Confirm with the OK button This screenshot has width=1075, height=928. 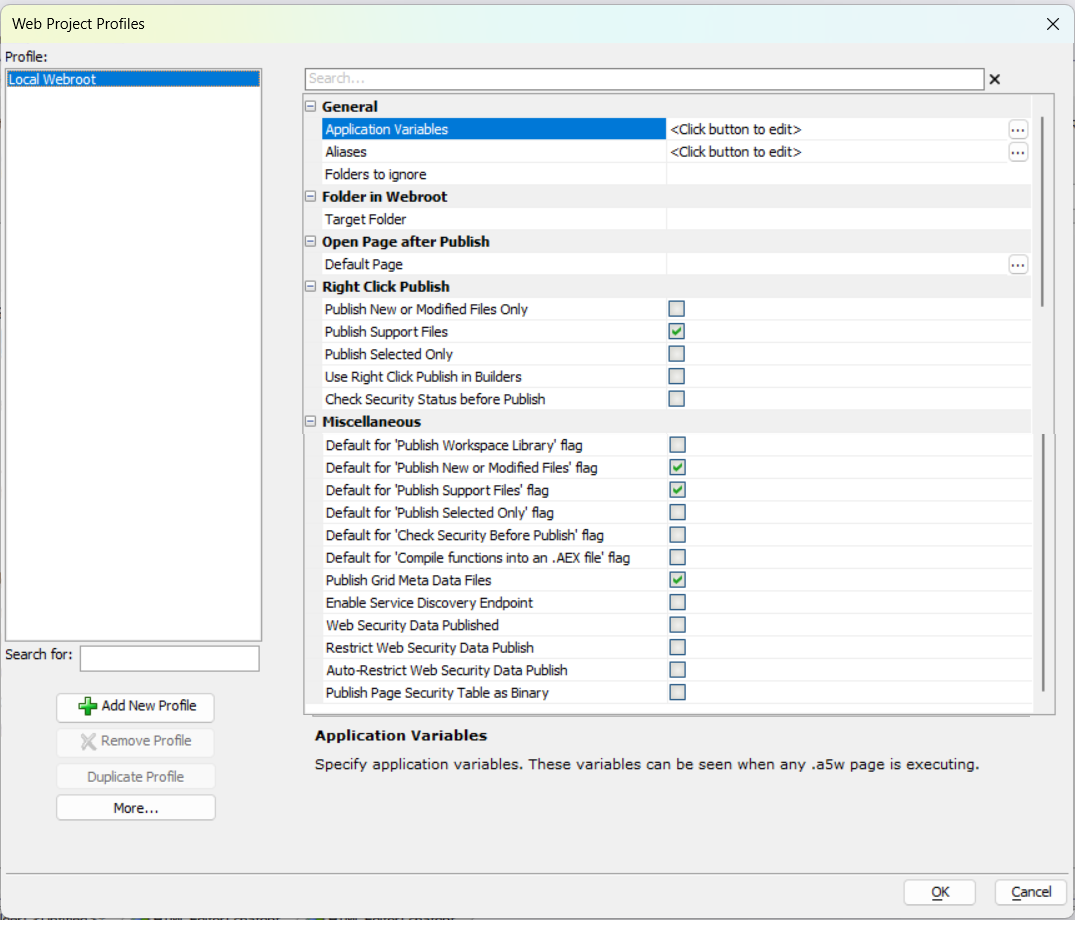939,892
